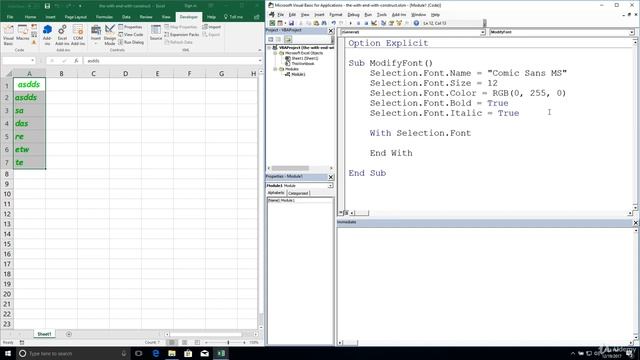Toggle Folders in Project pane
640x360 pixels.
coord(288,40)
